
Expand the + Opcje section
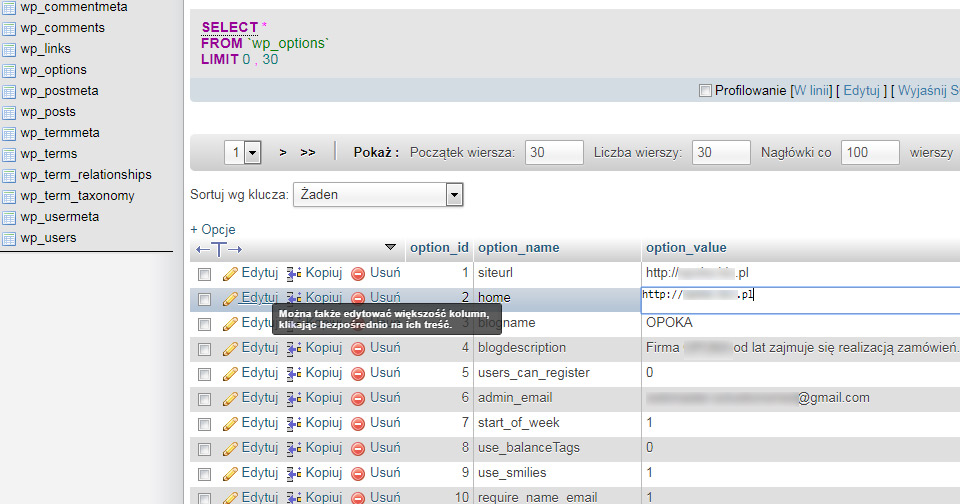pos(212,230)
